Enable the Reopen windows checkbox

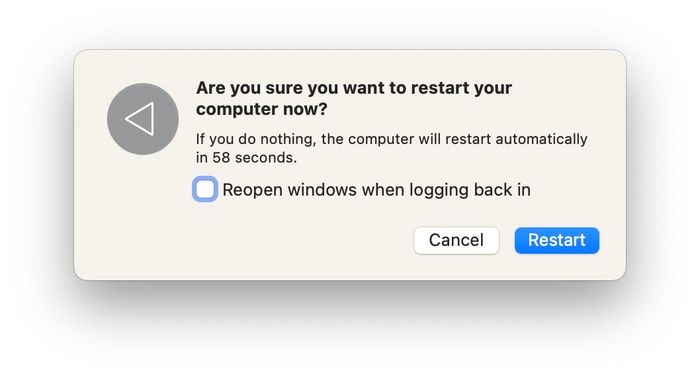205,189
